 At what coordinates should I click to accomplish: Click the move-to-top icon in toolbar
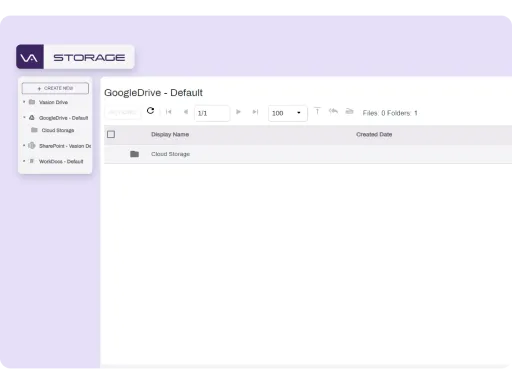[x=317, y=111]
